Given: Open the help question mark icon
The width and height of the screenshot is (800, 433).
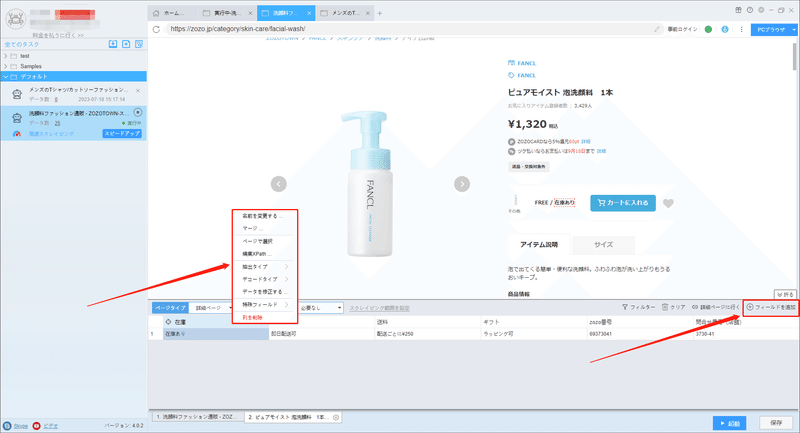Looking at the screenshot, I should [749, 10].
